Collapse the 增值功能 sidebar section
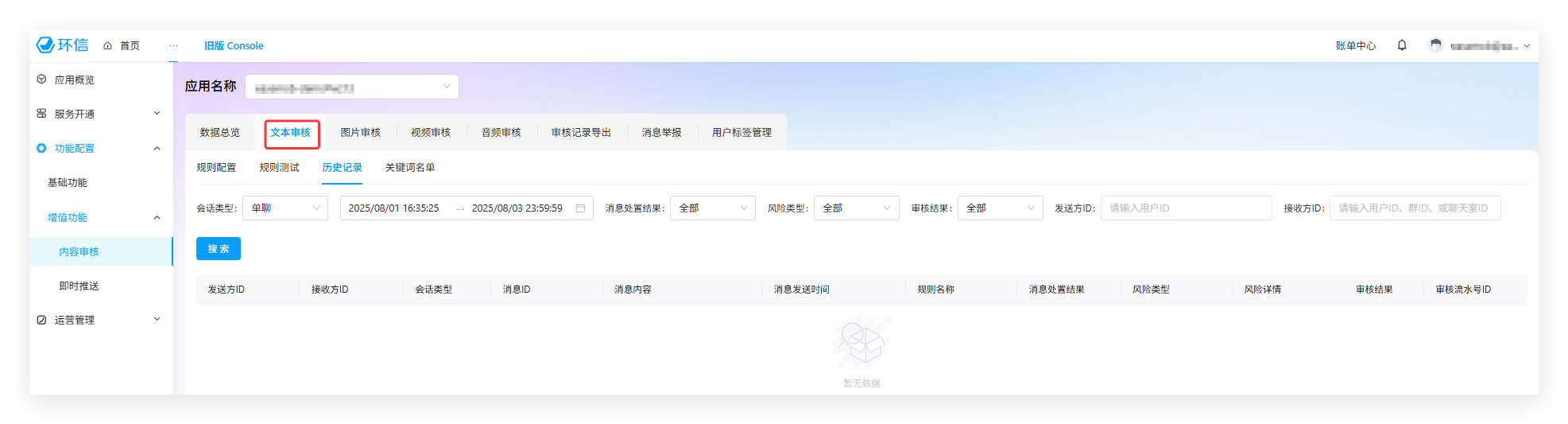The image size is (1568, 424). (x=157, y=217)
